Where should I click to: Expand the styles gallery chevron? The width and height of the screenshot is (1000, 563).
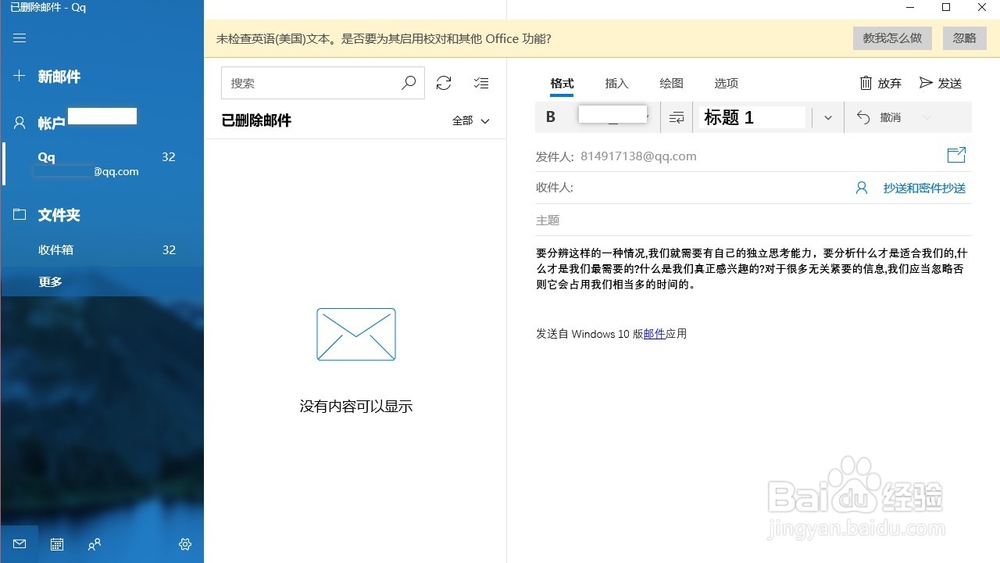point(828,118)
